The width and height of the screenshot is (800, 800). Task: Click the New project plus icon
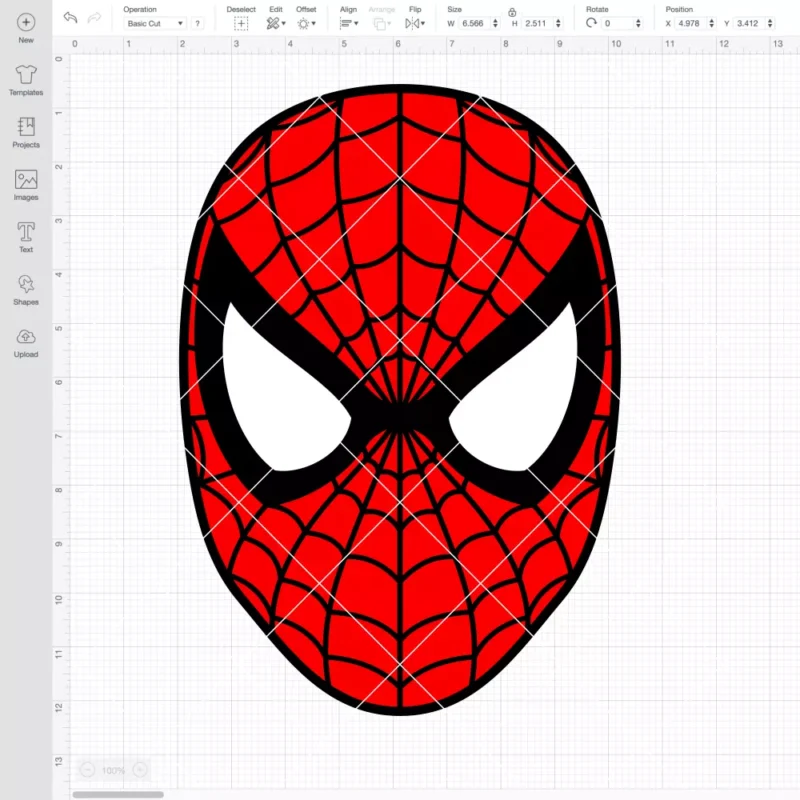tap(26, 22)
